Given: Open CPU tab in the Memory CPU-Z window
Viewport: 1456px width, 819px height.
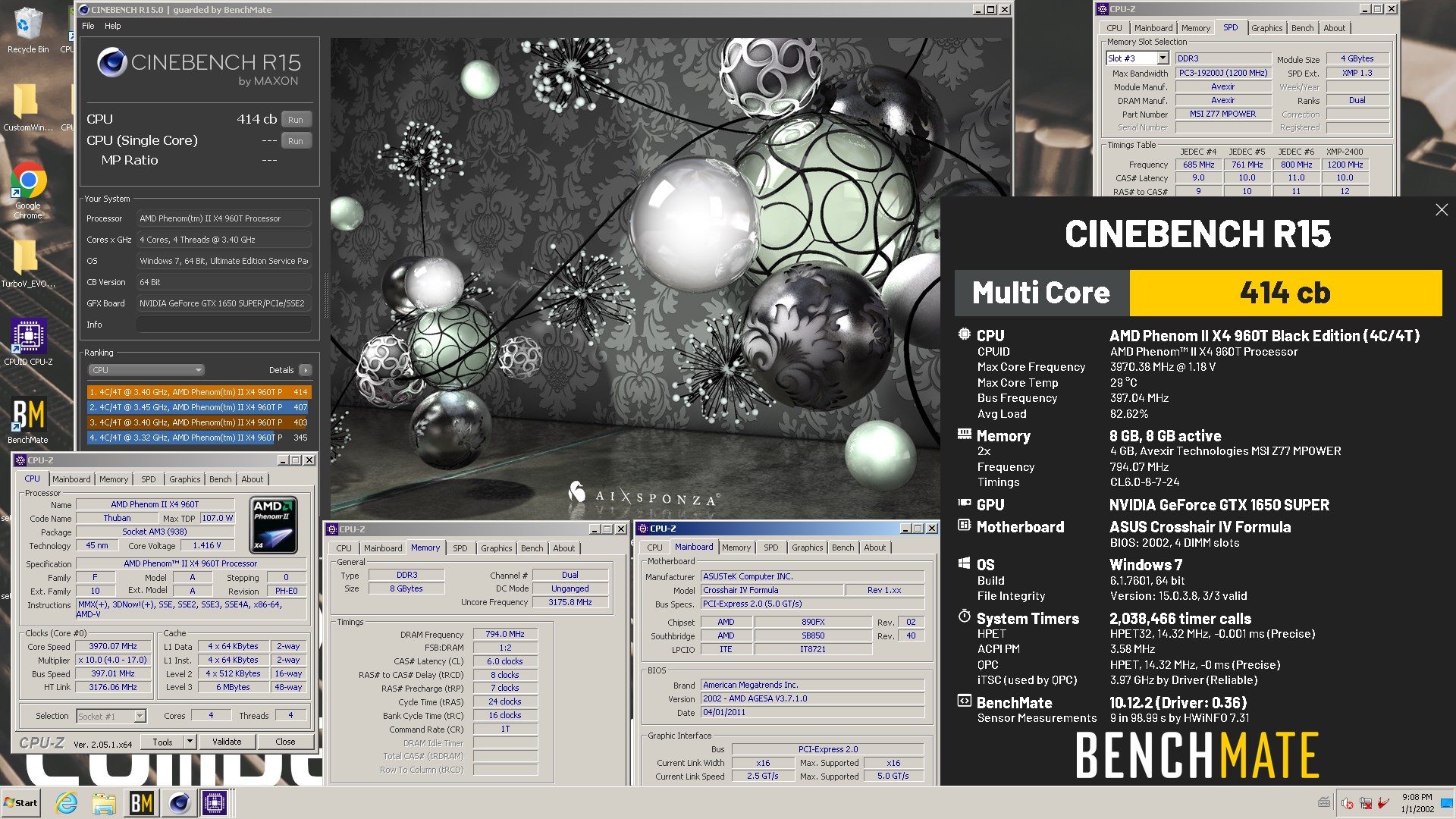Looking at the screenshot, I should (x=344, y=548).
